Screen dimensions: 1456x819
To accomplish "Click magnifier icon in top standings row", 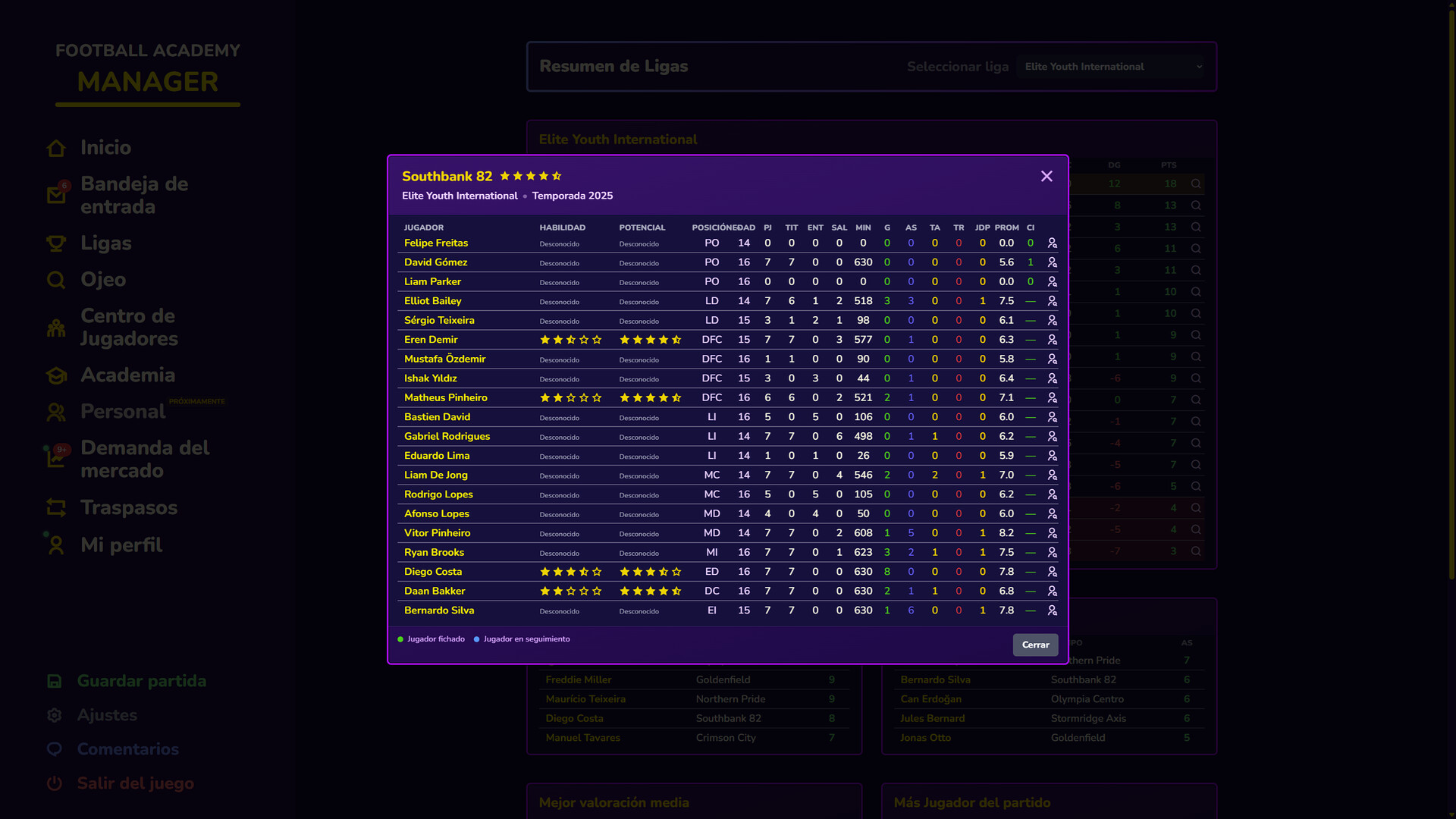I will point(1196,184).
